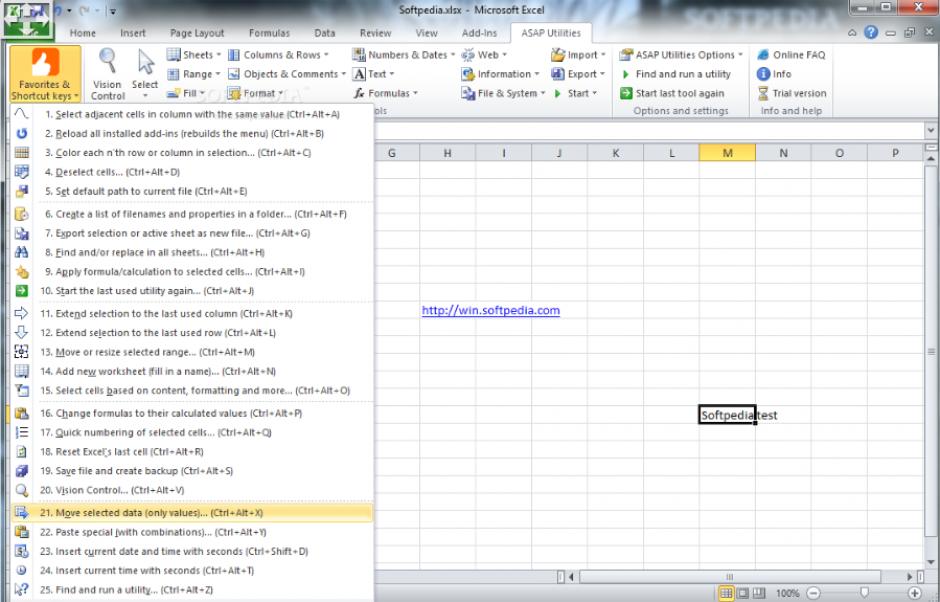Open the ASAP Formulas dropdown
The height and width of the screenshot is (602, 940).
pos(385,93)
